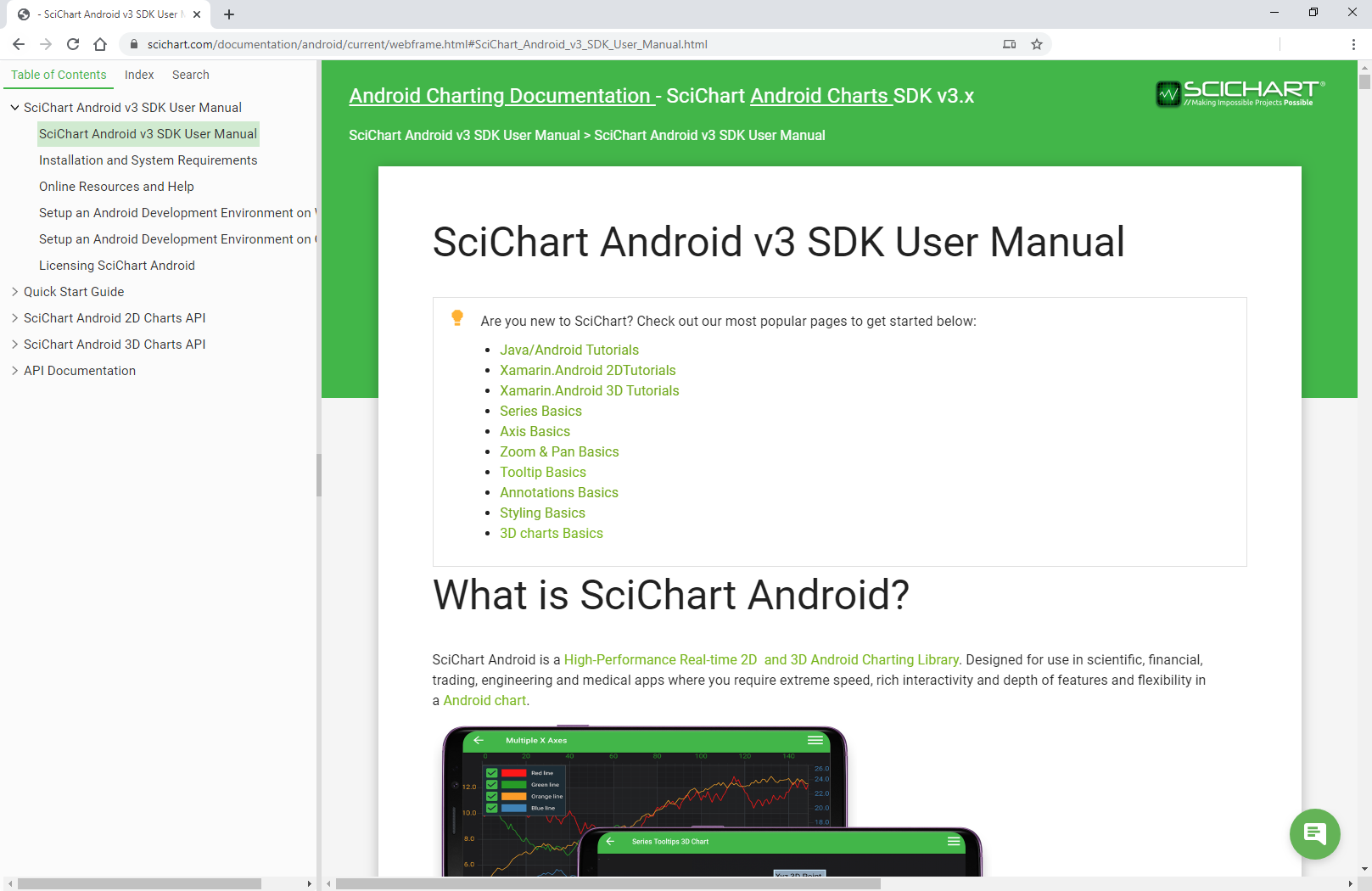Expand the API Documentation node
This screenshot has width=1372, height=891.
(14, 371)
